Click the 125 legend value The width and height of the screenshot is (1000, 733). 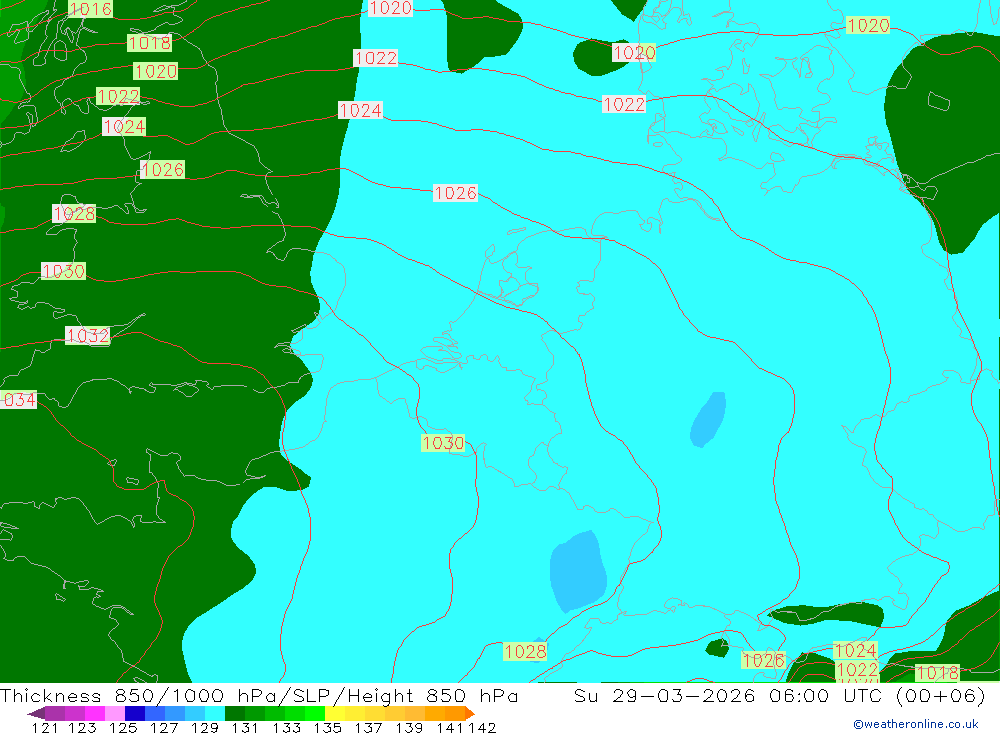point(123,727)
